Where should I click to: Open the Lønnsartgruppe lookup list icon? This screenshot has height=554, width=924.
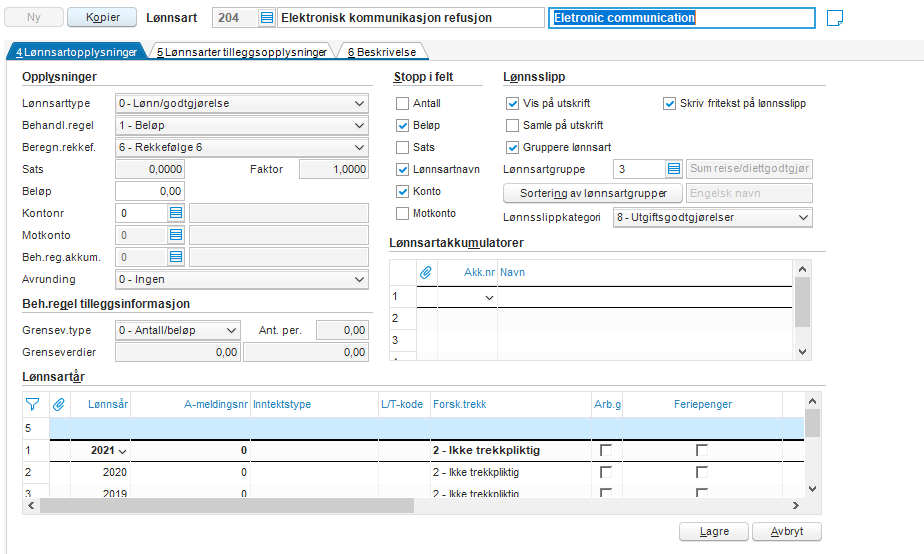[674, 169]
